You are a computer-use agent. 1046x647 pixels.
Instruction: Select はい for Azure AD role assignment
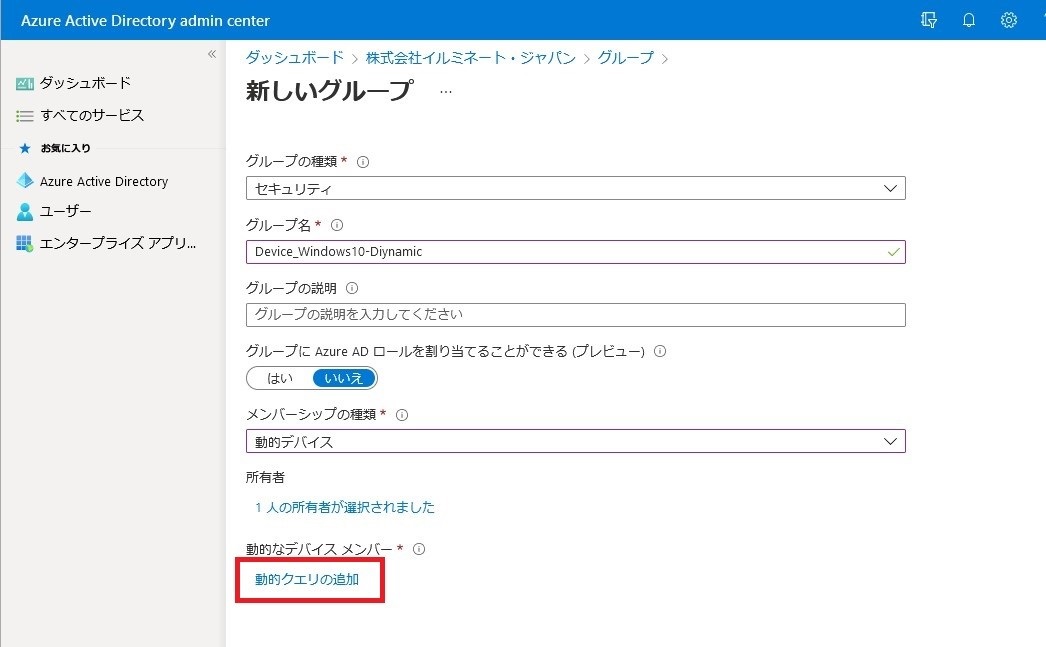click(280, 378)
